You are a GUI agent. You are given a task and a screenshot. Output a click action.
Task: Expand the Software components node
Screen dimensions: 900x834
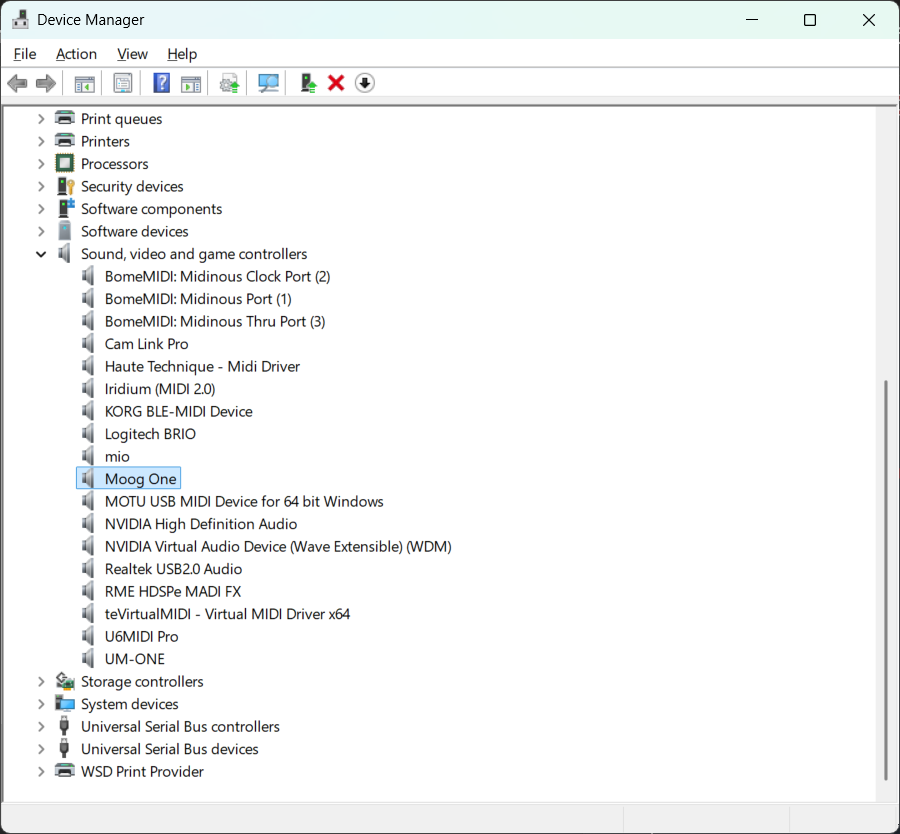pos(41,209)
